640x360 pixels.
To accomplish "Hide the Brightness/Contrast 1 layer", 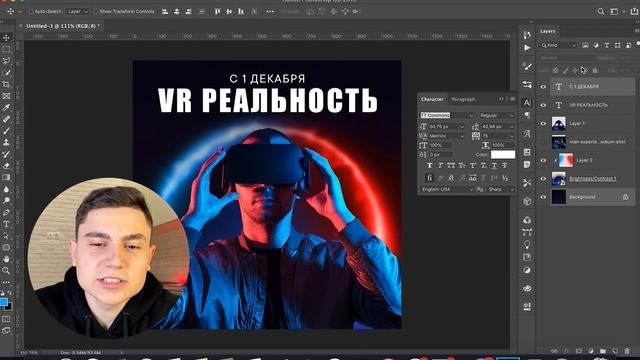I will click(543, 178).
